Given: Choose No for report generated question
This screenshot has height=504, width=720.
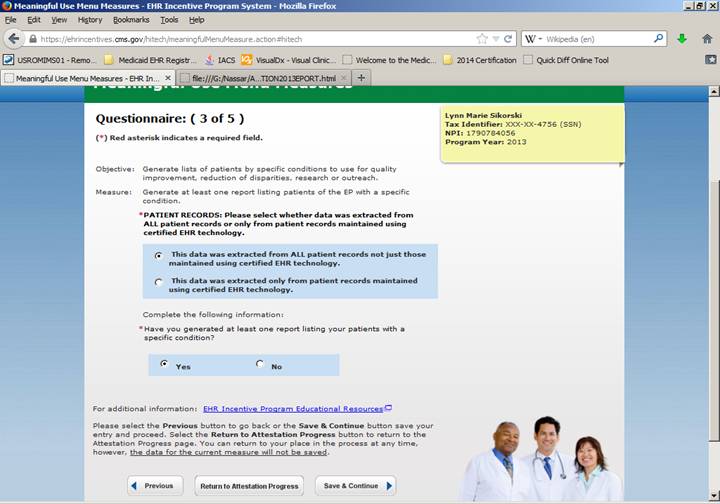Looking at the screenshot, I should (261, 365).
